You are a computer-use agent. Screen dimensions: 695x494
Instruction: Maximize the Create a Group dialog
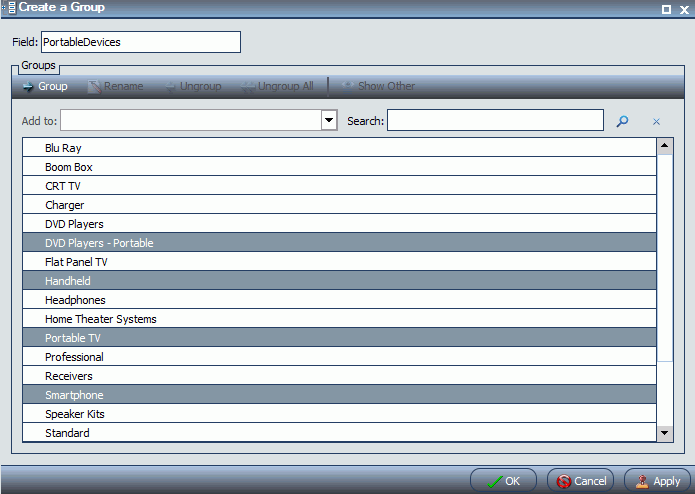(666, 9)
